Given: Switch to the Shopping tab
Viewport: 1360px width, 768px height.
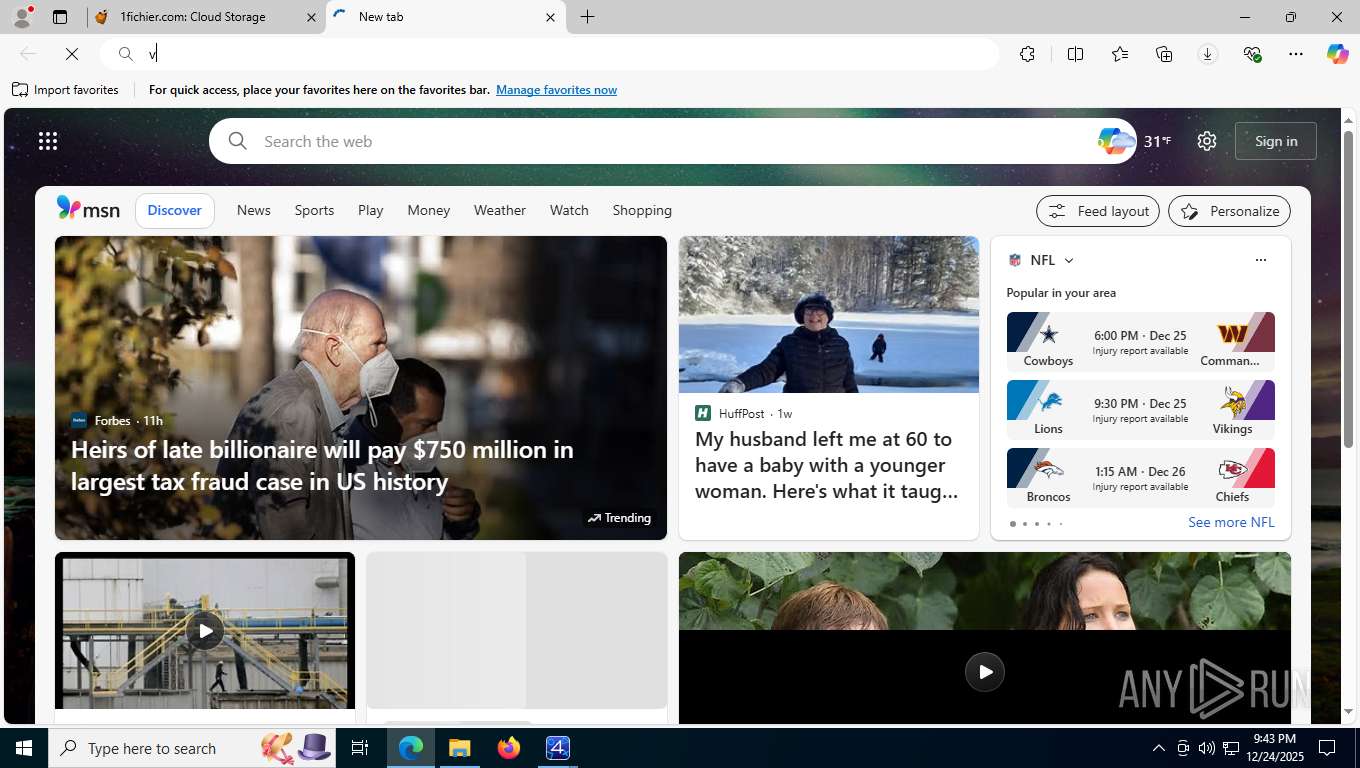Looking at the screenshot, I should click(642, 210).
